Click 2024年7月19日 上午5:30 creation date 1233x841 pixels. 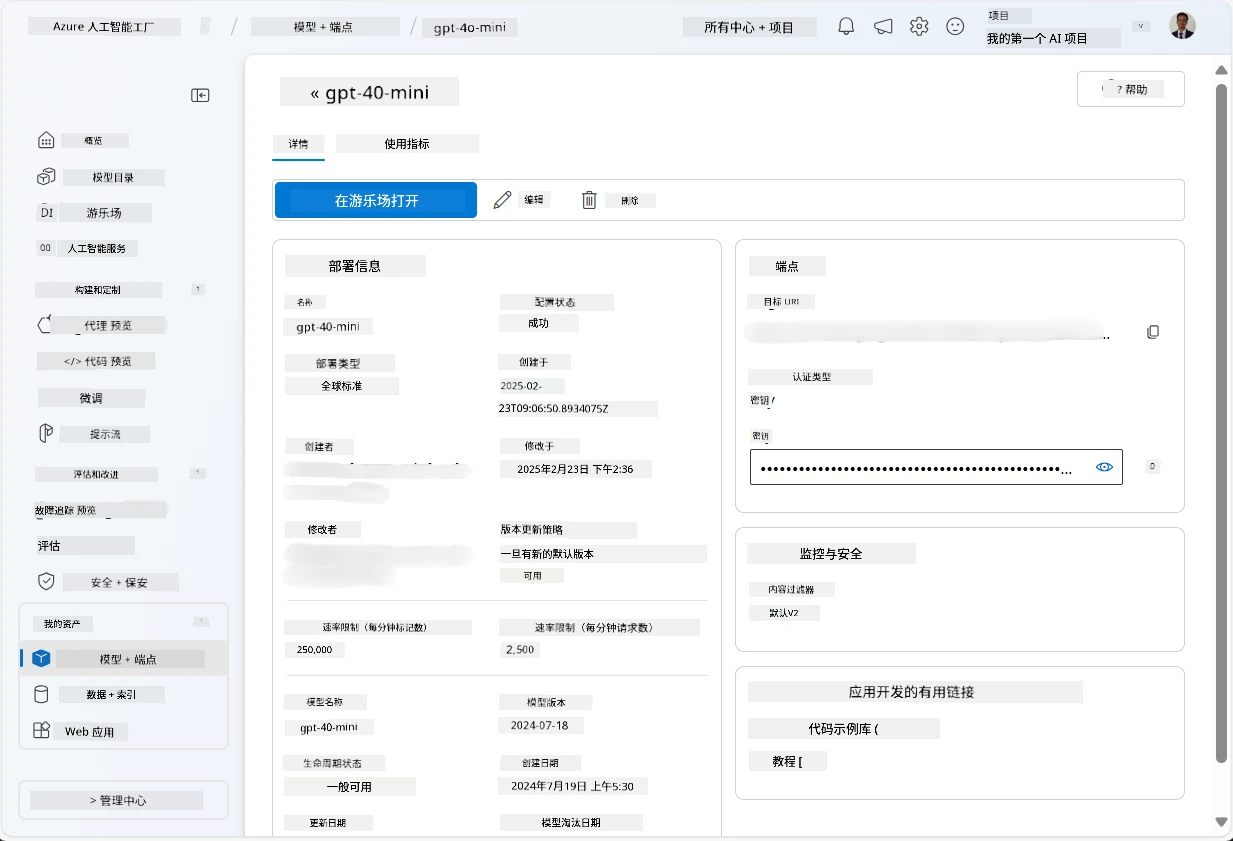coord(573,787)
